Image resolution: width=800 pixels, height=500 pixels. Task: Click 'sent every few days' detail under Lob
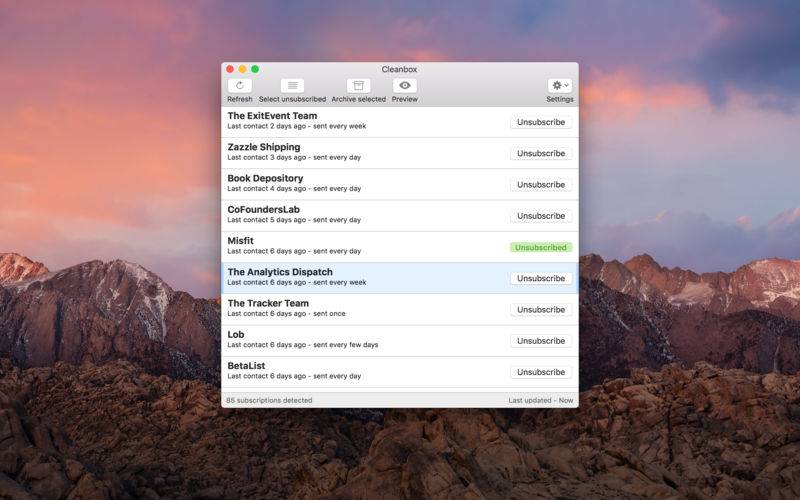point(345,345)
